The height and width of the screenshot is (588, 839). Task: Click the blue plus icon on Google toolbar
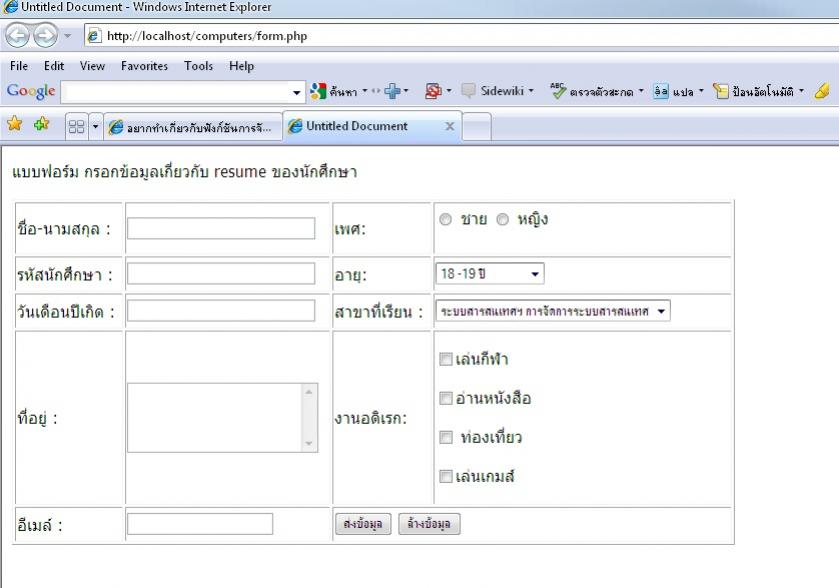pos(392,91)
